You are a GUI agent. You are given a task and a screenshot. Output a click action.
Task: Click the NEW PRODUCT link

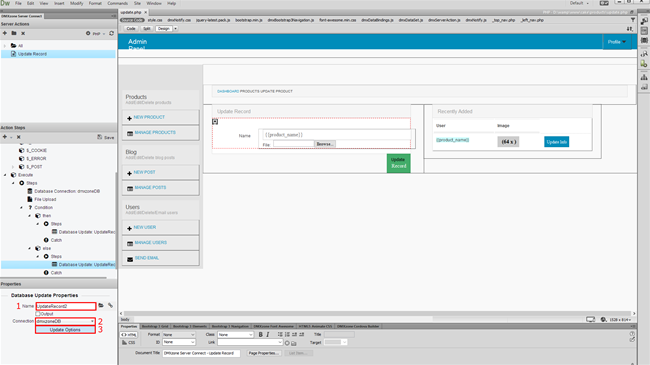(149, 117)
